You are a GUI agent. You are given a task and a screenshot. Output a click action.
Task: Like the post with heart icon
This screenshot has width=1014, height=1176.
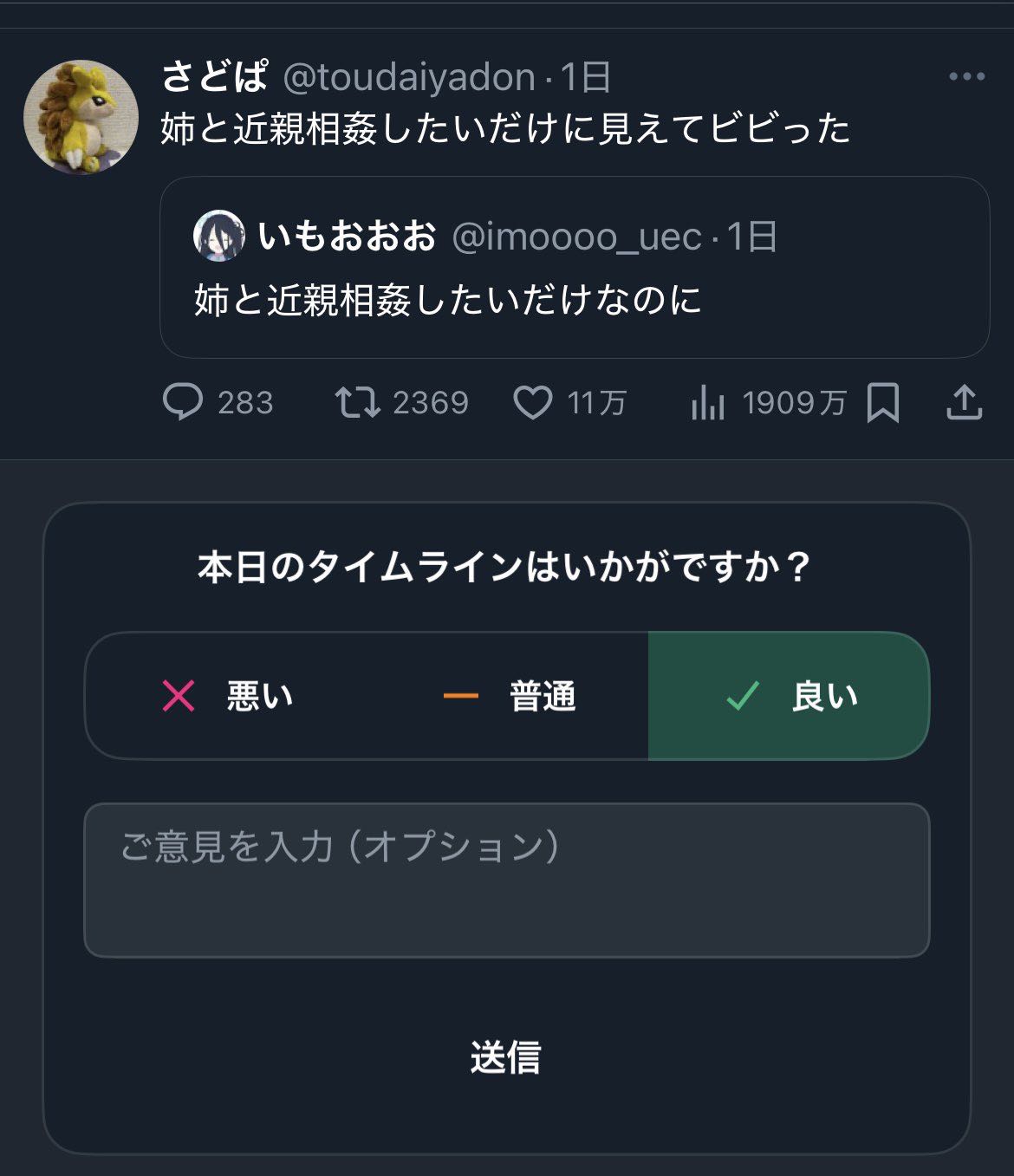pos(533,403)
